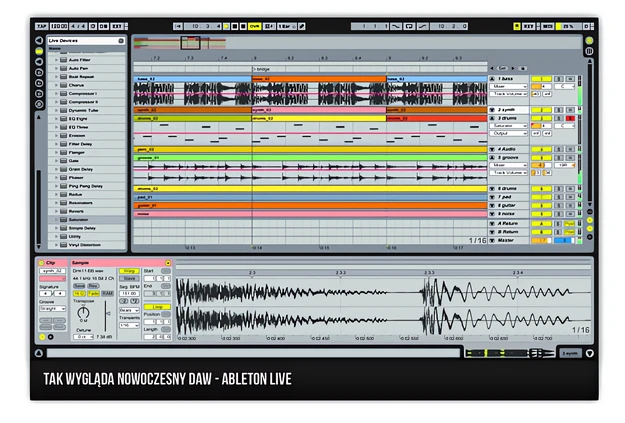Viewport: 625px width, 423px height.
Task: Open the Groove dropdown in Clip box
Action: point(52,309)
